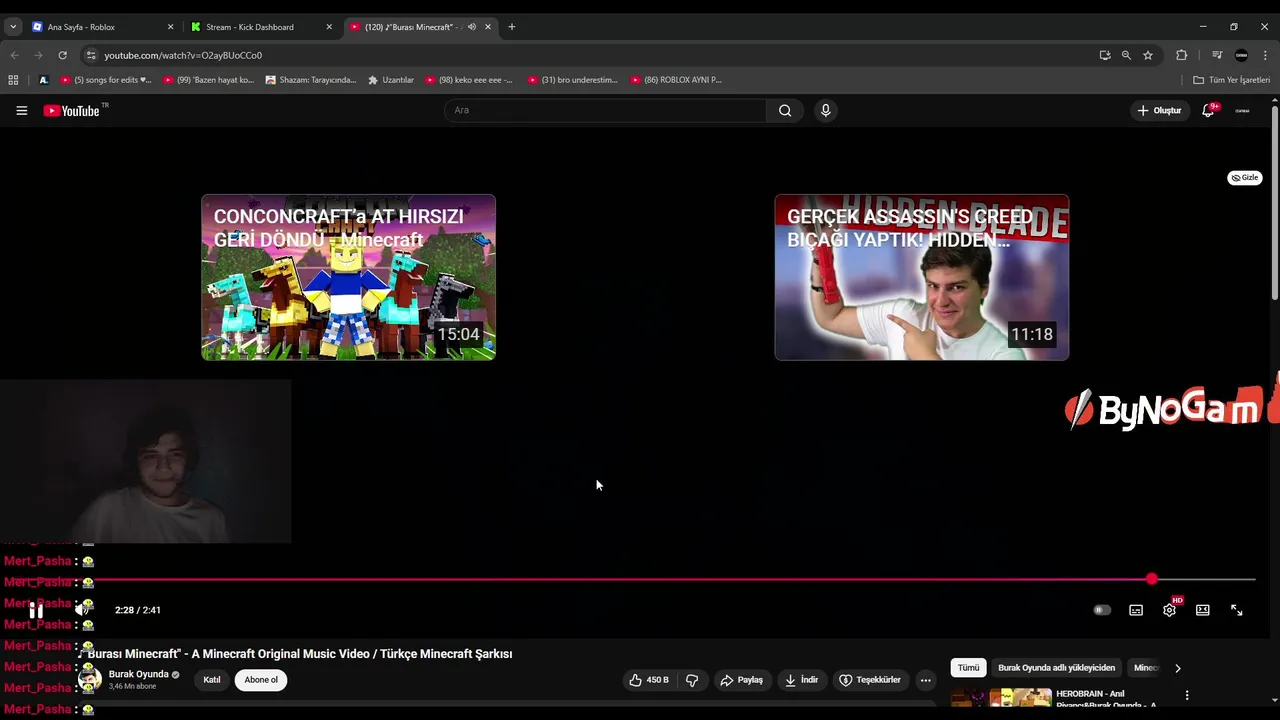Open CONCONCRAFT'a AT HIRSIZI end screen video
The width and height of the screenshot is (1280, 720).
click(348, 277)
